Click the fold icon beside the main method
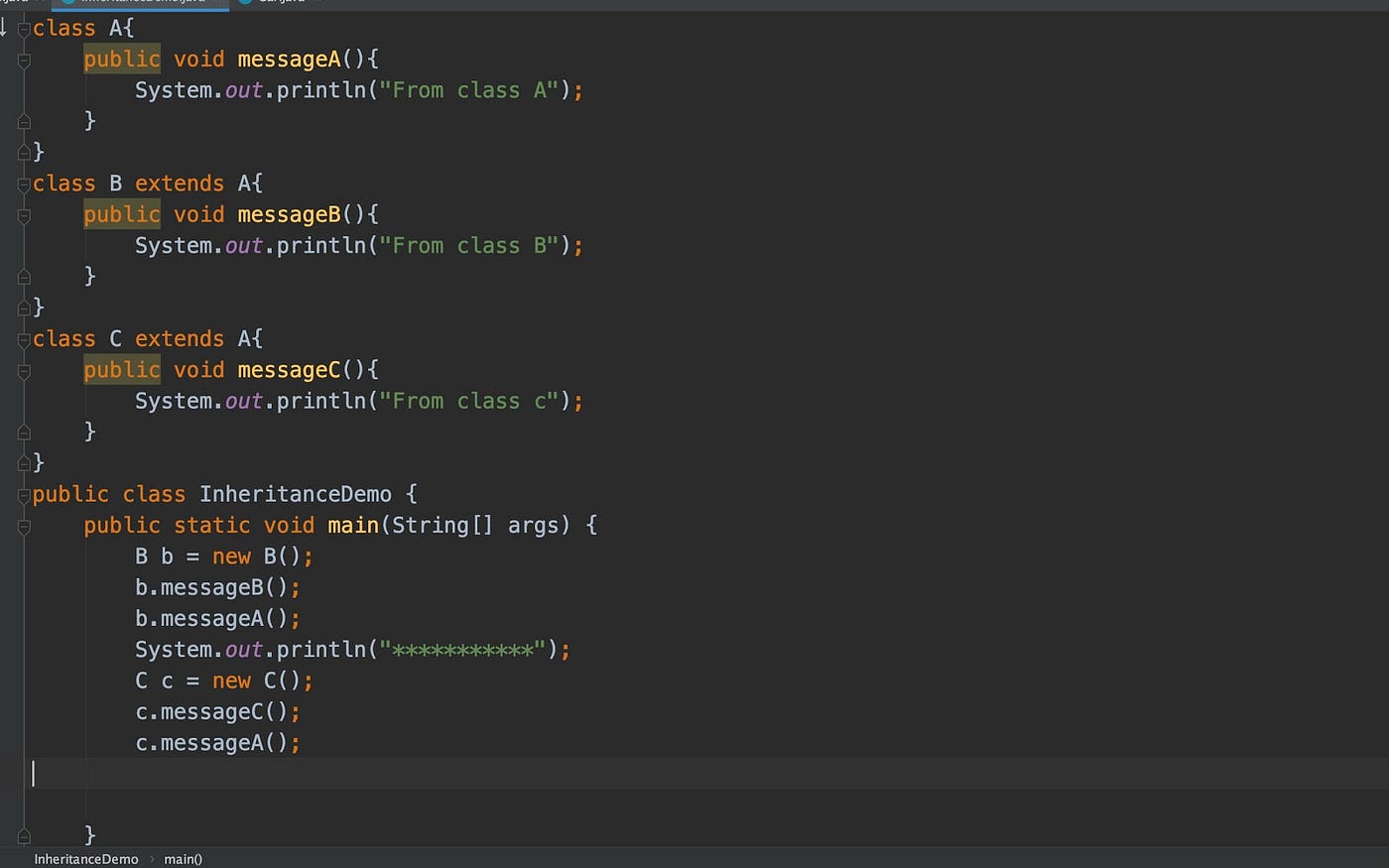This screenshot has width=1389, height=868. click(23, 526)
